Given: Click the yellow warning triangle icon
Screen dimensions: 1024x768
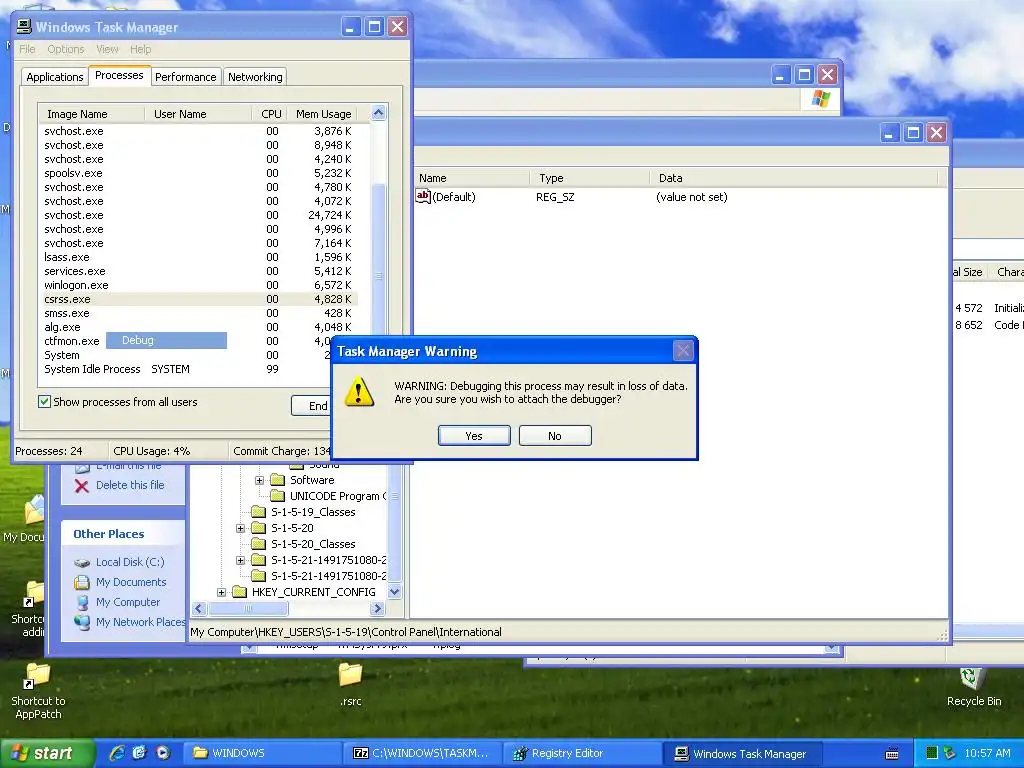Looking at the screenshot, I should (359, 392).
